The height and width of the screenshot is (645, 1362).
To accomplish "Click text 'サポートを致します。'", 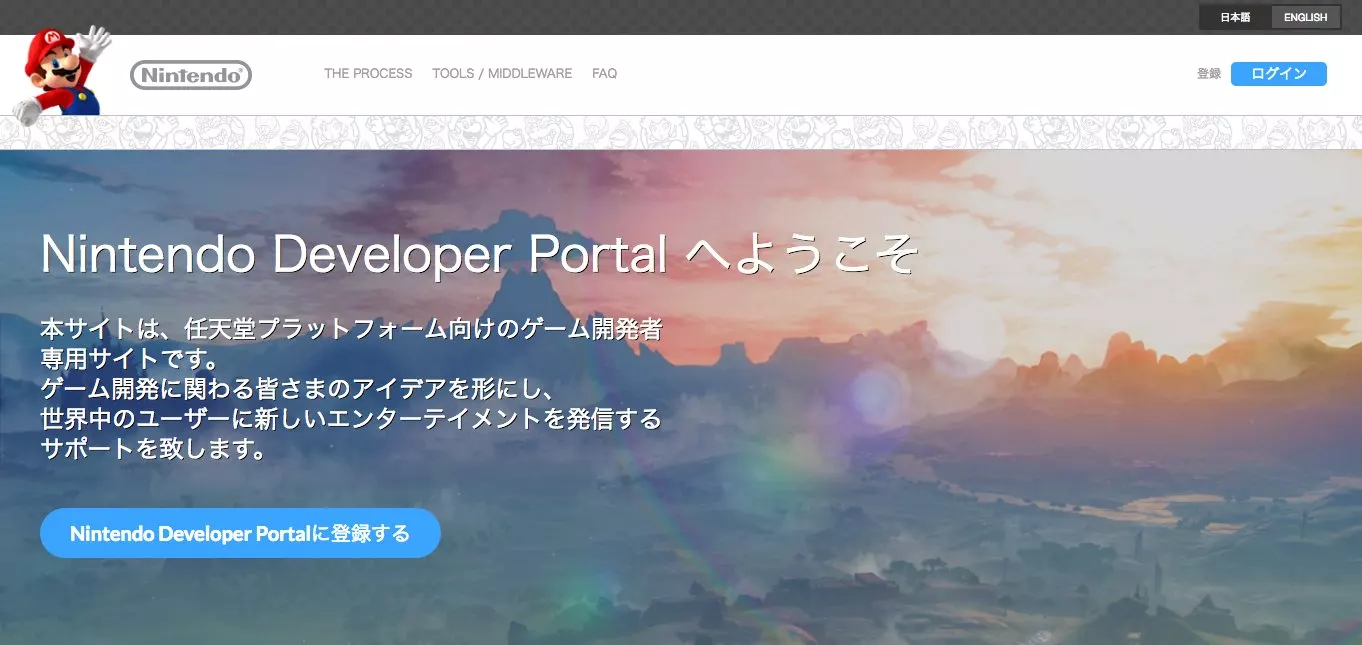I will 154,448.
